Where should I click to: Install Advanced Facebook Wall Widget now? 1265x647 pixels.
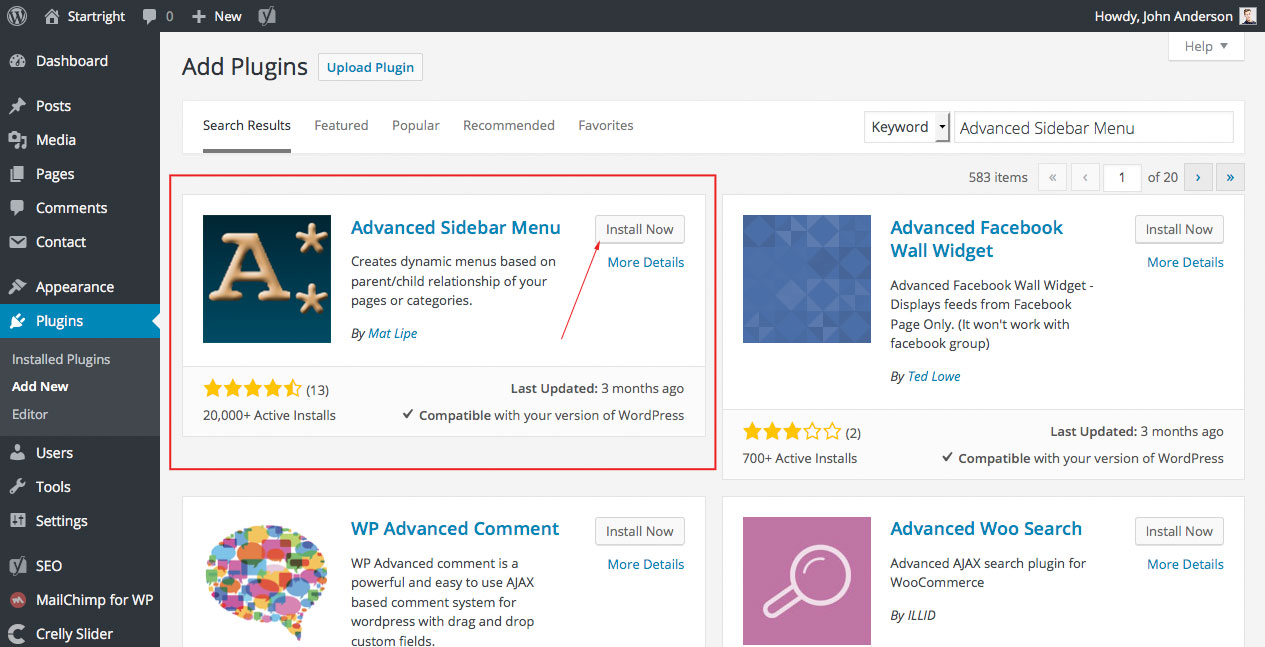[1179, 229]
